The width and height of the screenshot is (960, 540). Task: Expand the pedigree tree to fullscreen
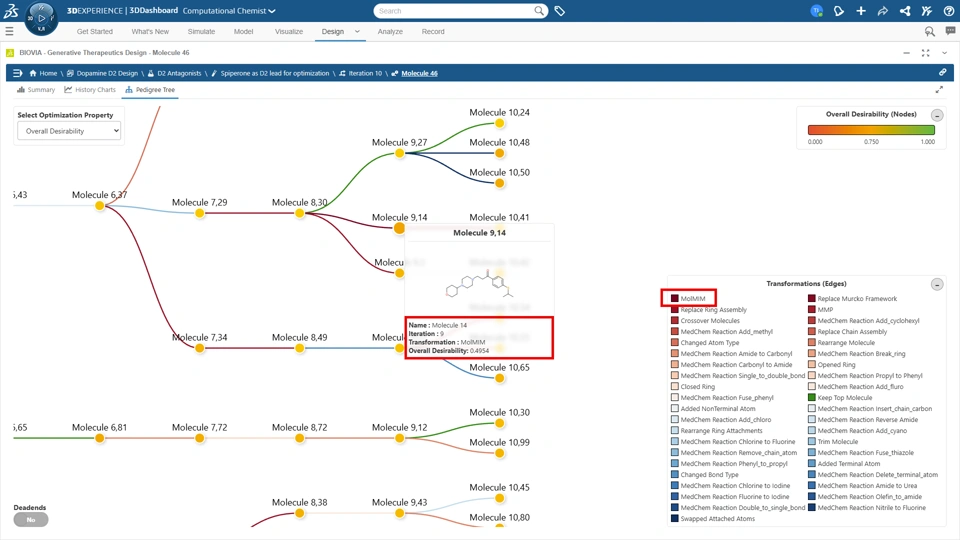coord(939,90)
